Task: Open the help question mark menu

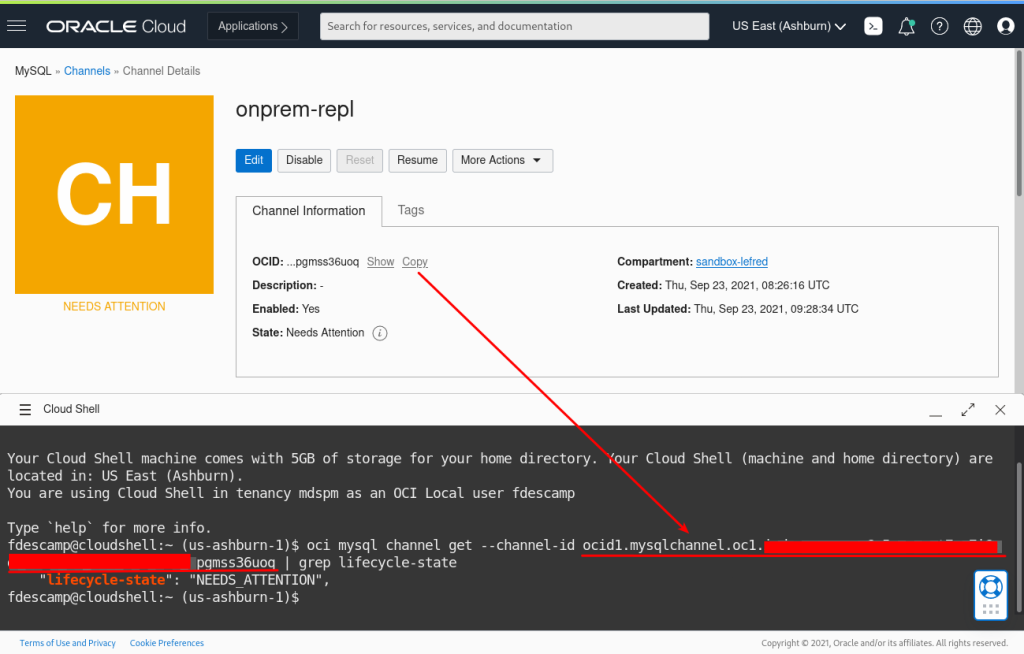Action: click(939, 26)
